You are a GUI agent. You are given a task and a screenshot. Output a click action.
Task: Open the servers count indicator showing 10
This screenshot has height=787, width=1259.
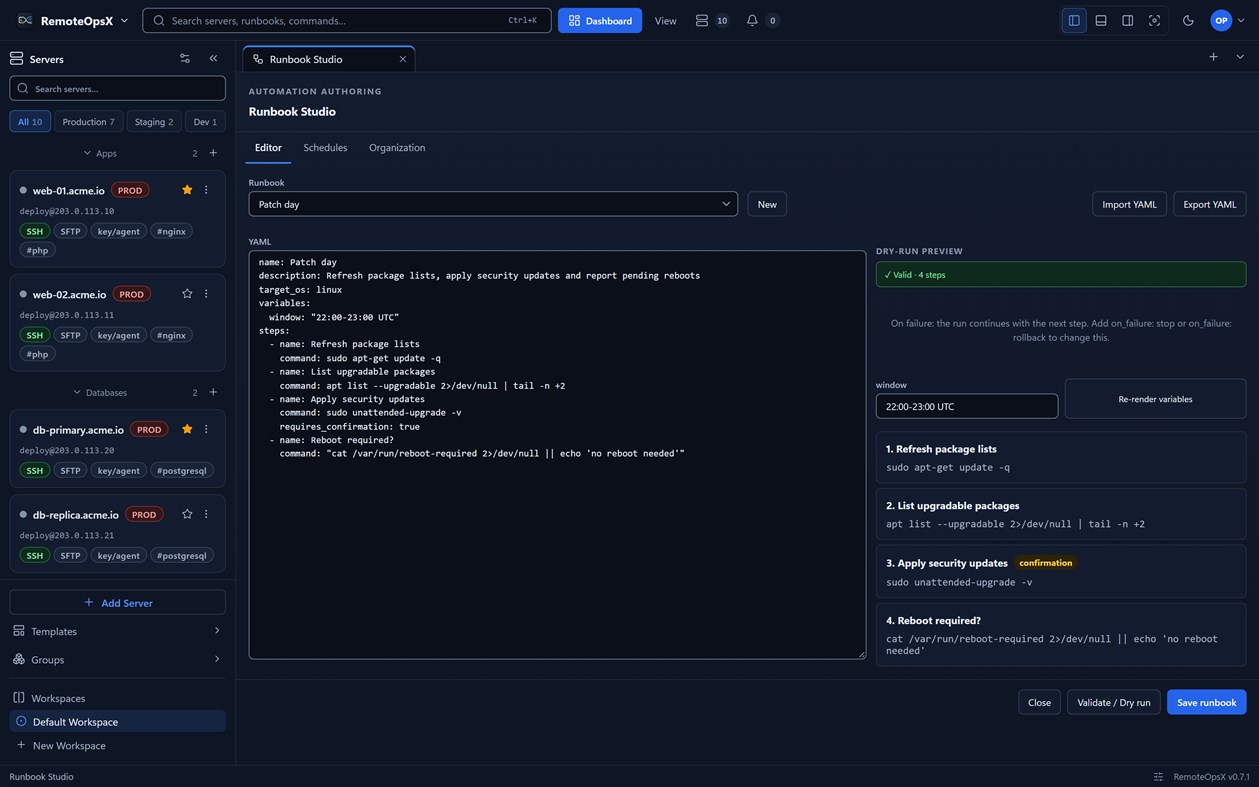[711, 20]
